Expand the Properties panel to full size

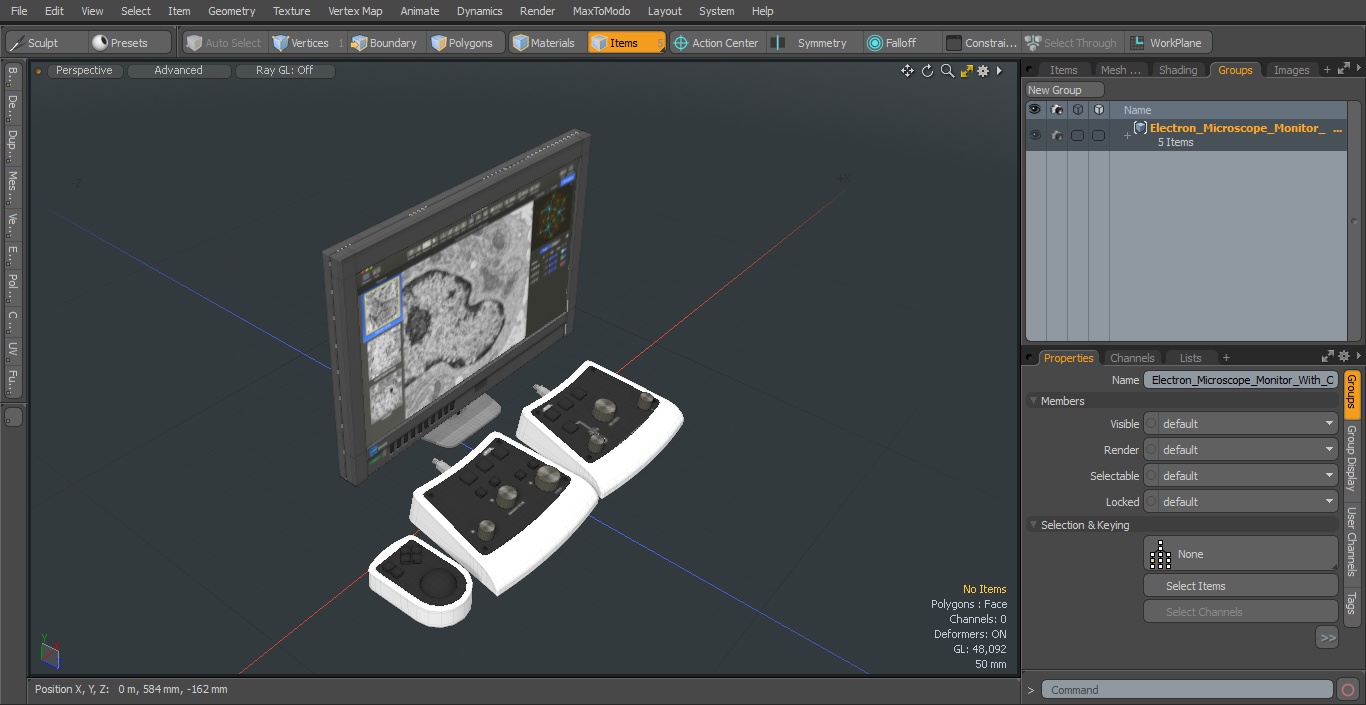click(1328, 357)
